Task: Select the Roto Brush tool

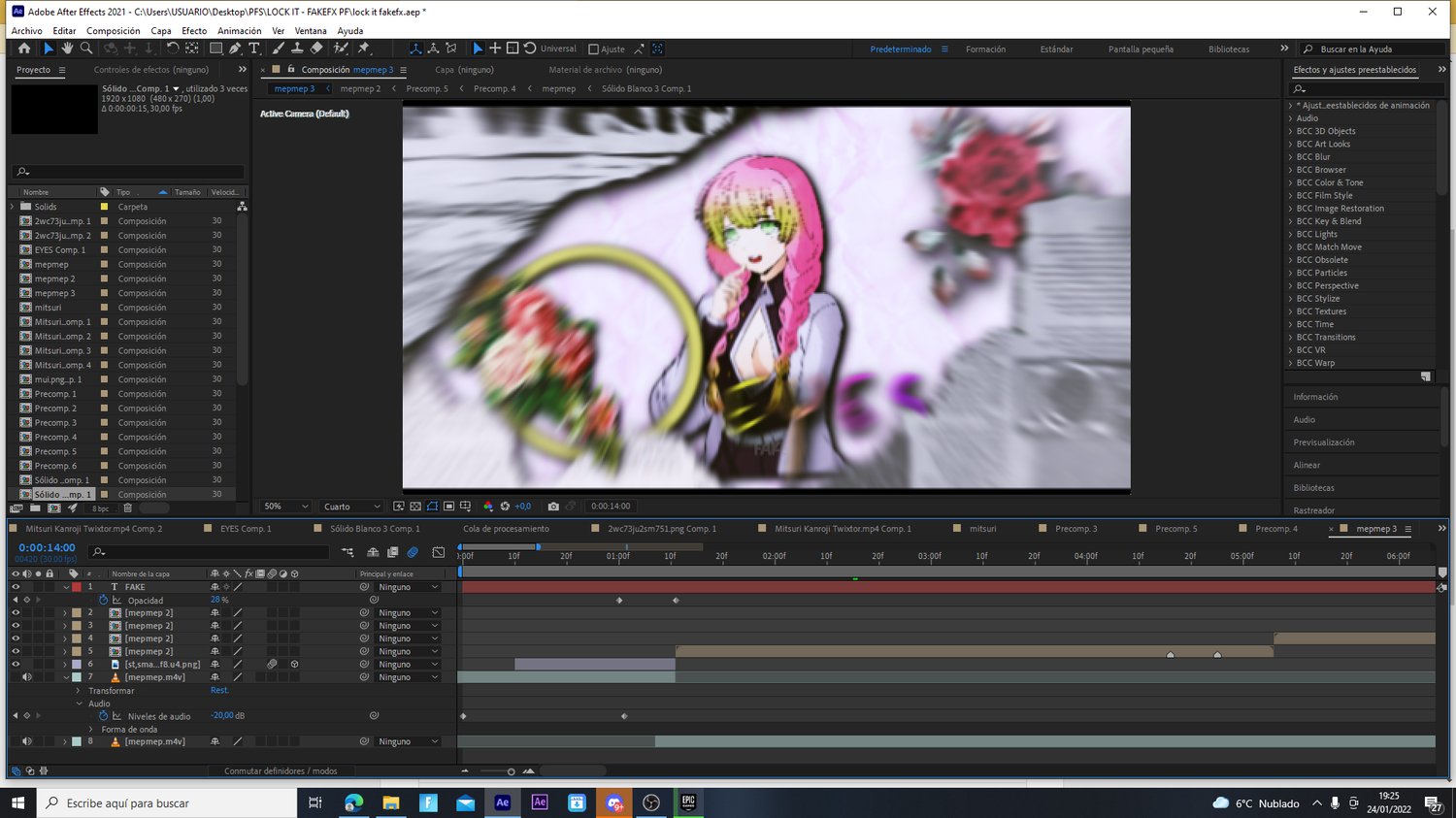Action: 341,49
